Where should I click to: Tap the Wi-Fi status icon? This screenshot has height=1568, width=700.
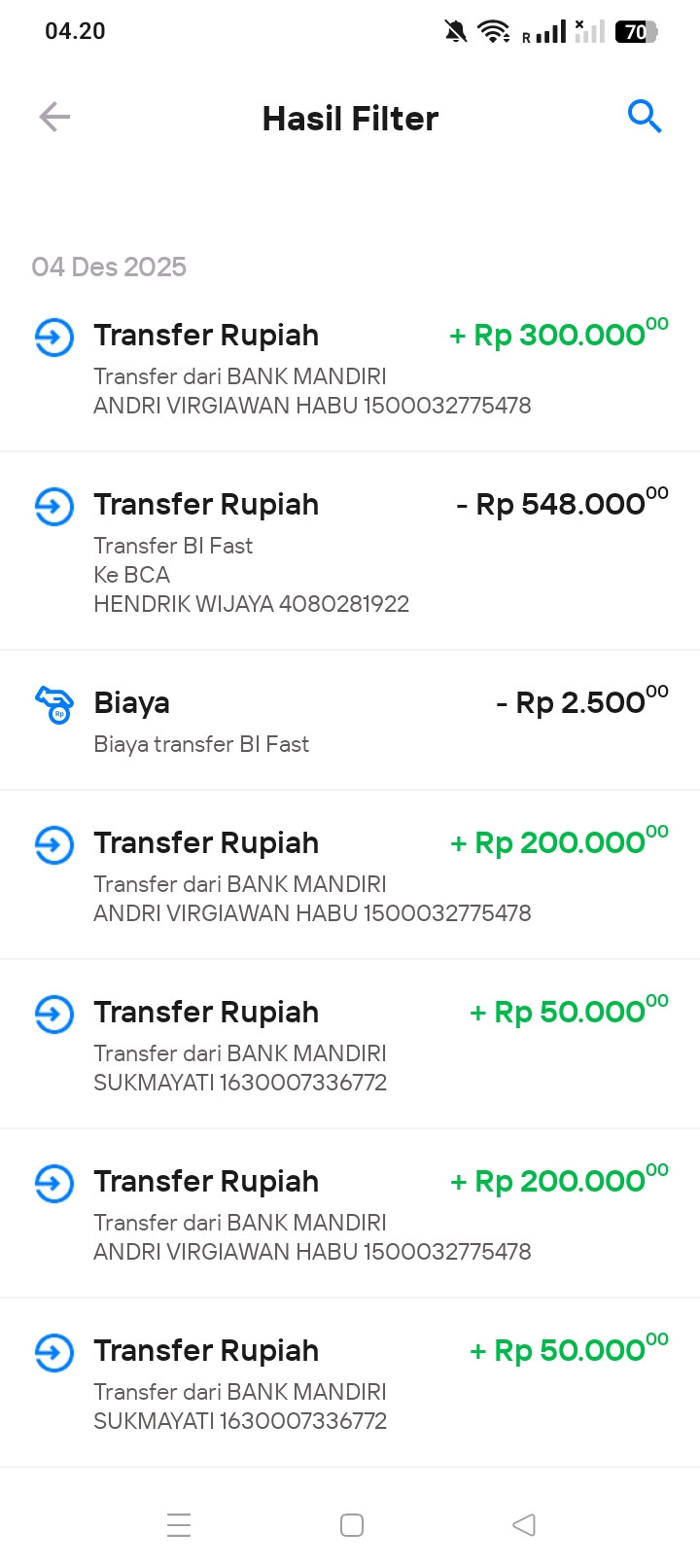tap(494, 32)
